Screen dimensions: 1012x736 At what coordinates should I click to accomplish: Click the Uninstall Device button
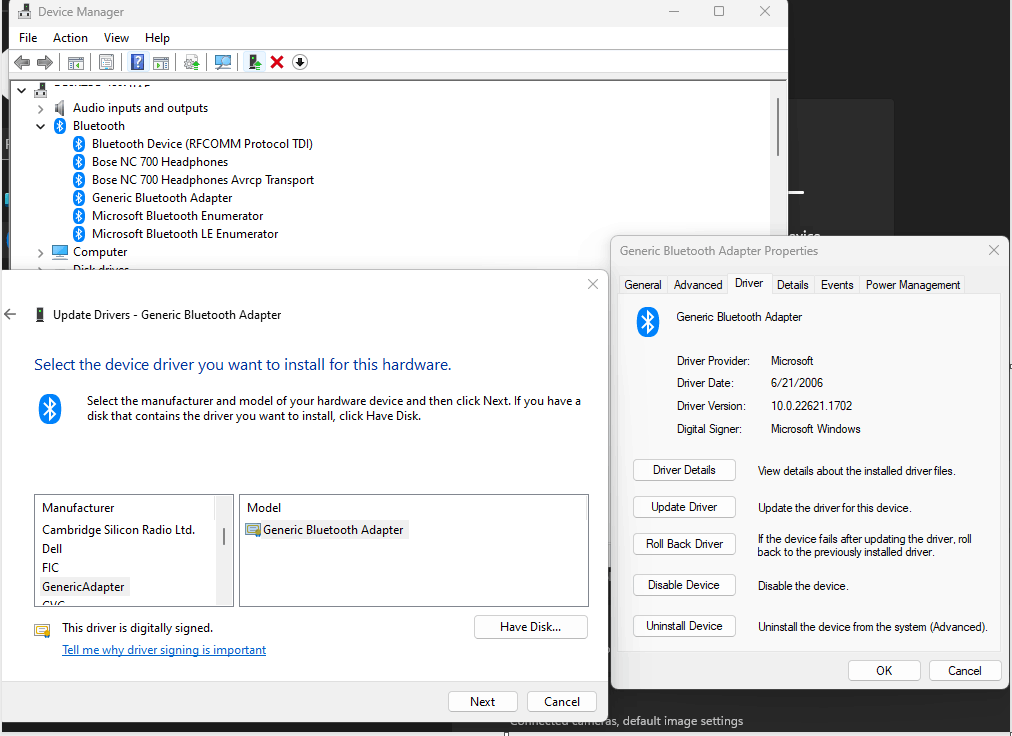pyautogui.click(x=684, y=626)
